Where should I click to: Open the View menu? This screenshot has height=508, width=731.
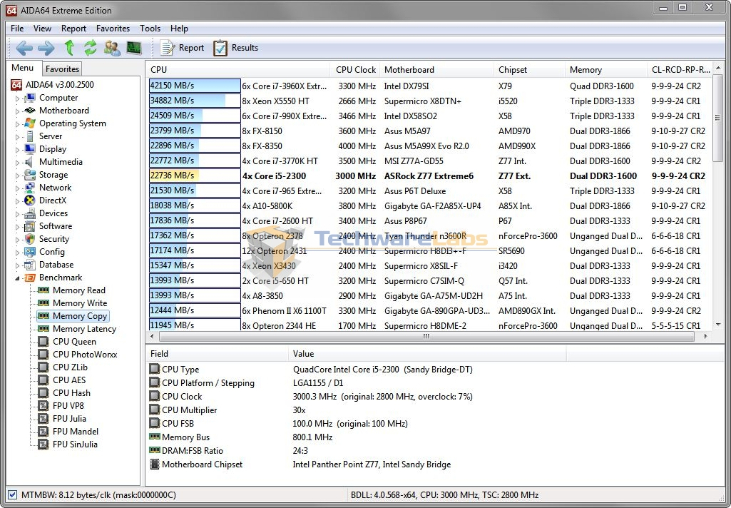tap(42, 28)
